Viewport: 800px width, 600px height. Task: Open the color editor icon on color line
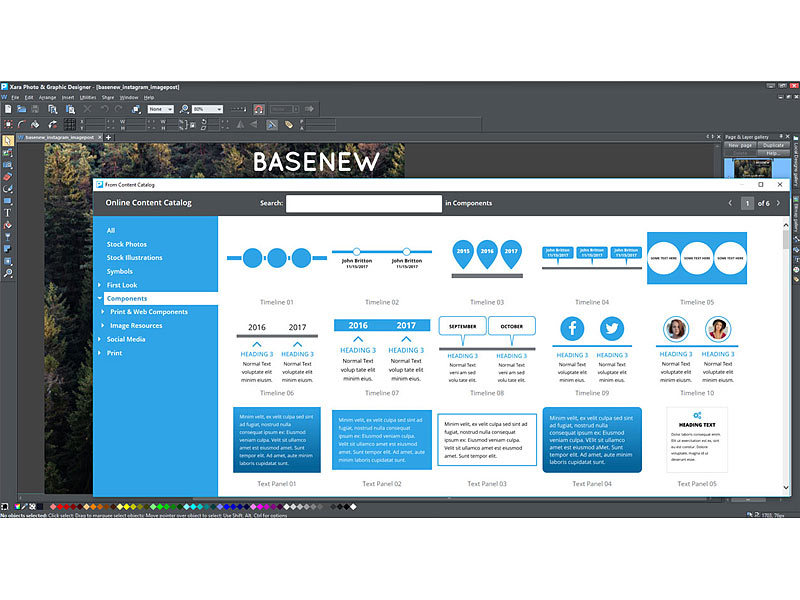[17, 507]
